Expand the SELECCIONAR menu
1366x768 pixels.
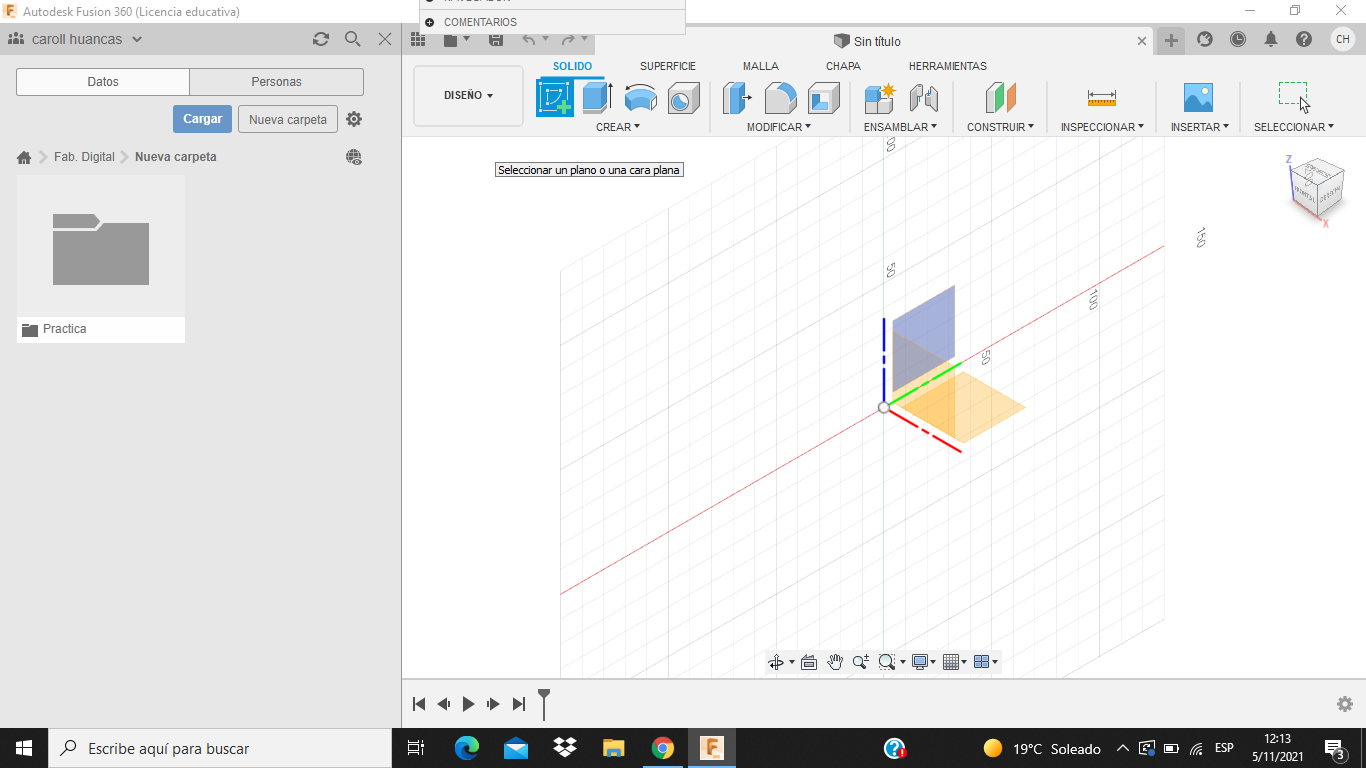[x=1294, y=127]
